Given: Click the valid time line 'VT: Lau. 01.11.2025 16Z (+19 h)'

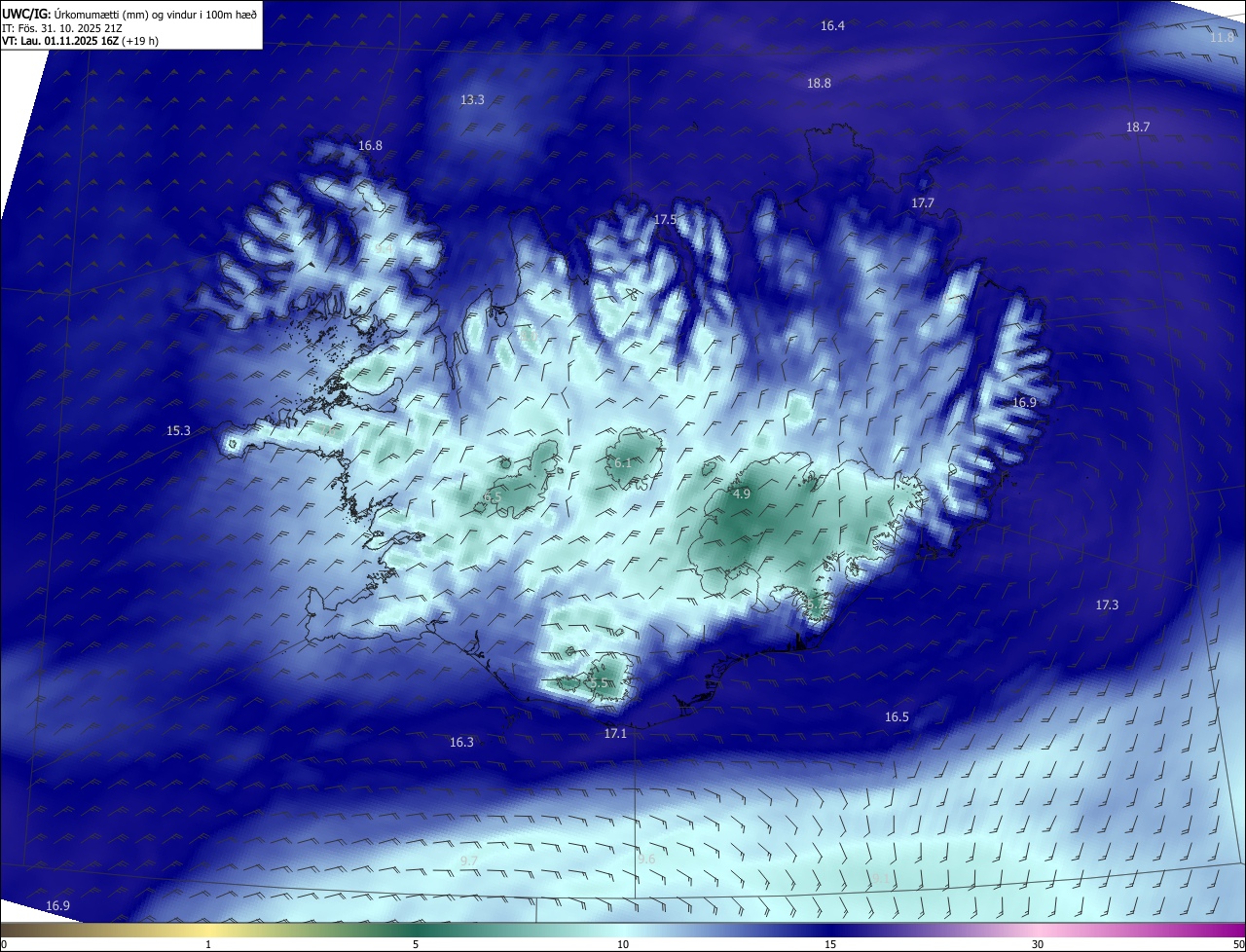Looking at the screenshot, I should coord(80,41).
